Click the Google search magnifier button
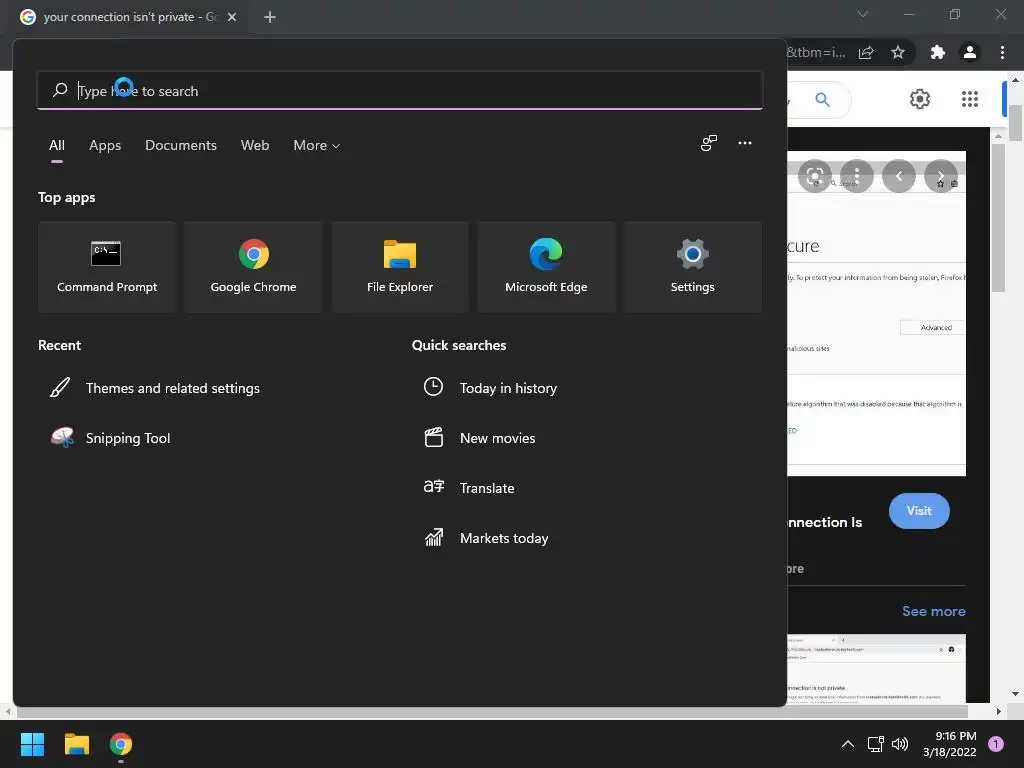1024x768 pixels. coord(822,99)
